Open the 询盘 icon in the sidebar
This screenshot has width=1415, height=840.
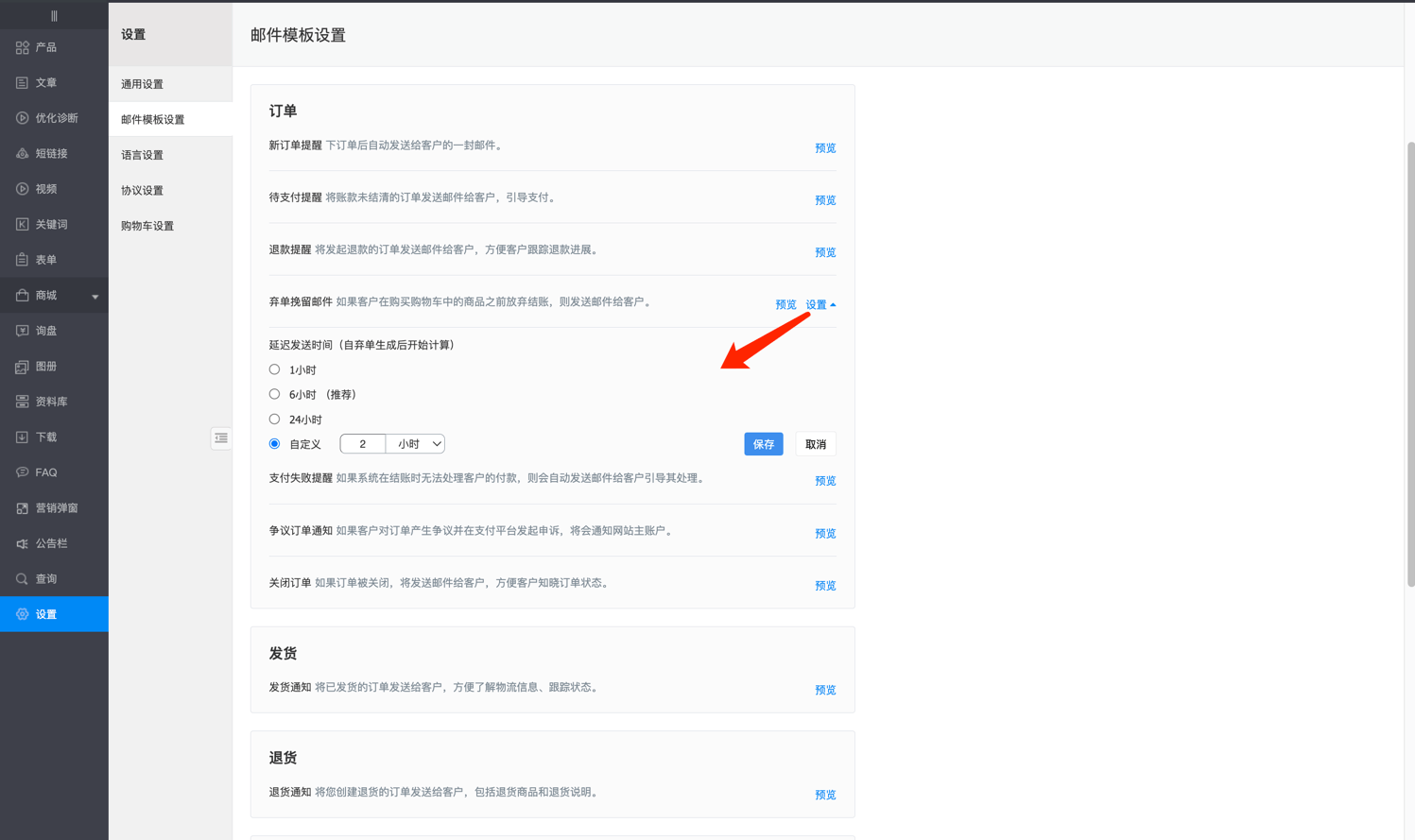point(22,331)
